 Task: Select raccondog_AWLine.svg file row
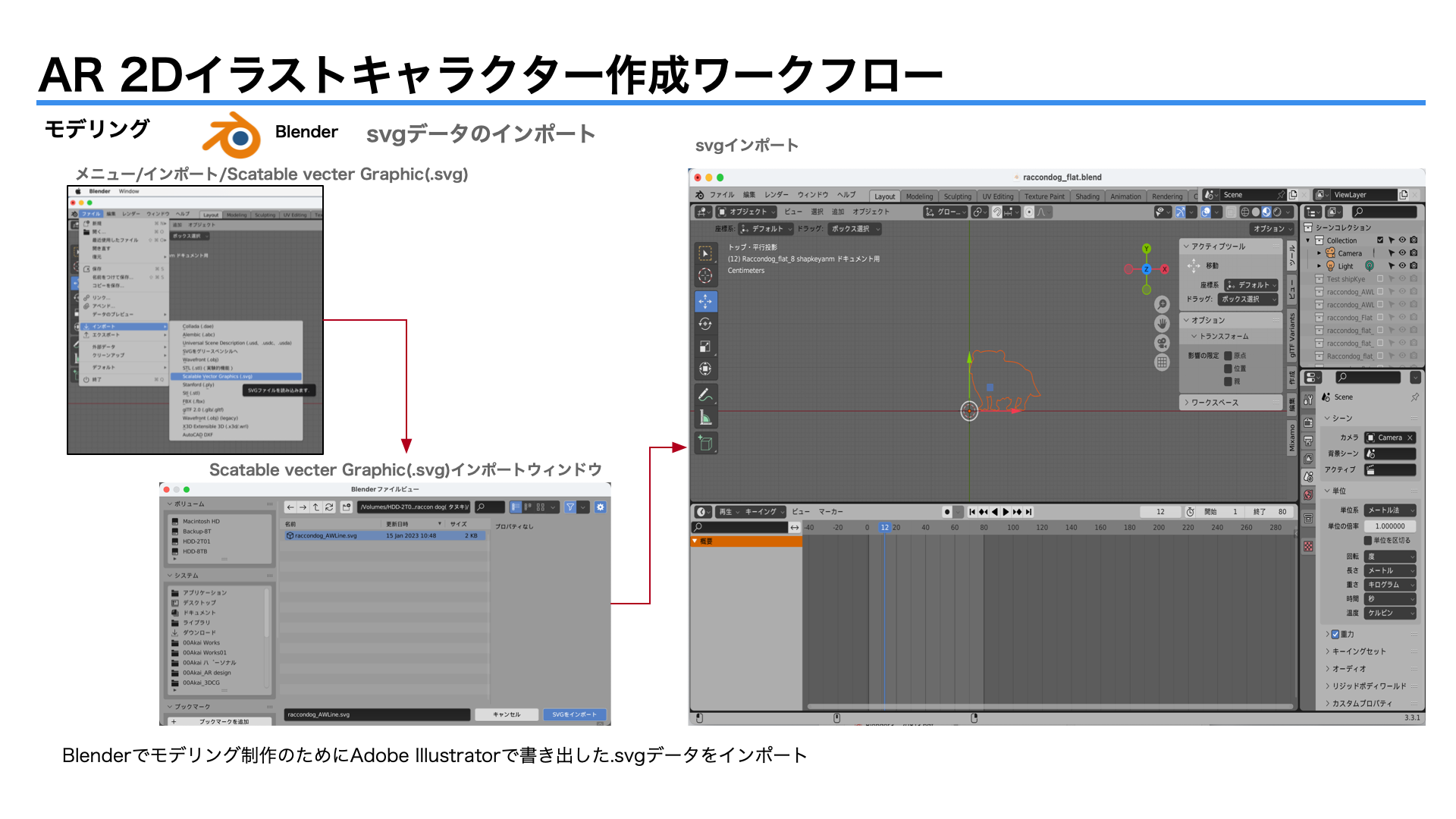(x=384, y=535)
